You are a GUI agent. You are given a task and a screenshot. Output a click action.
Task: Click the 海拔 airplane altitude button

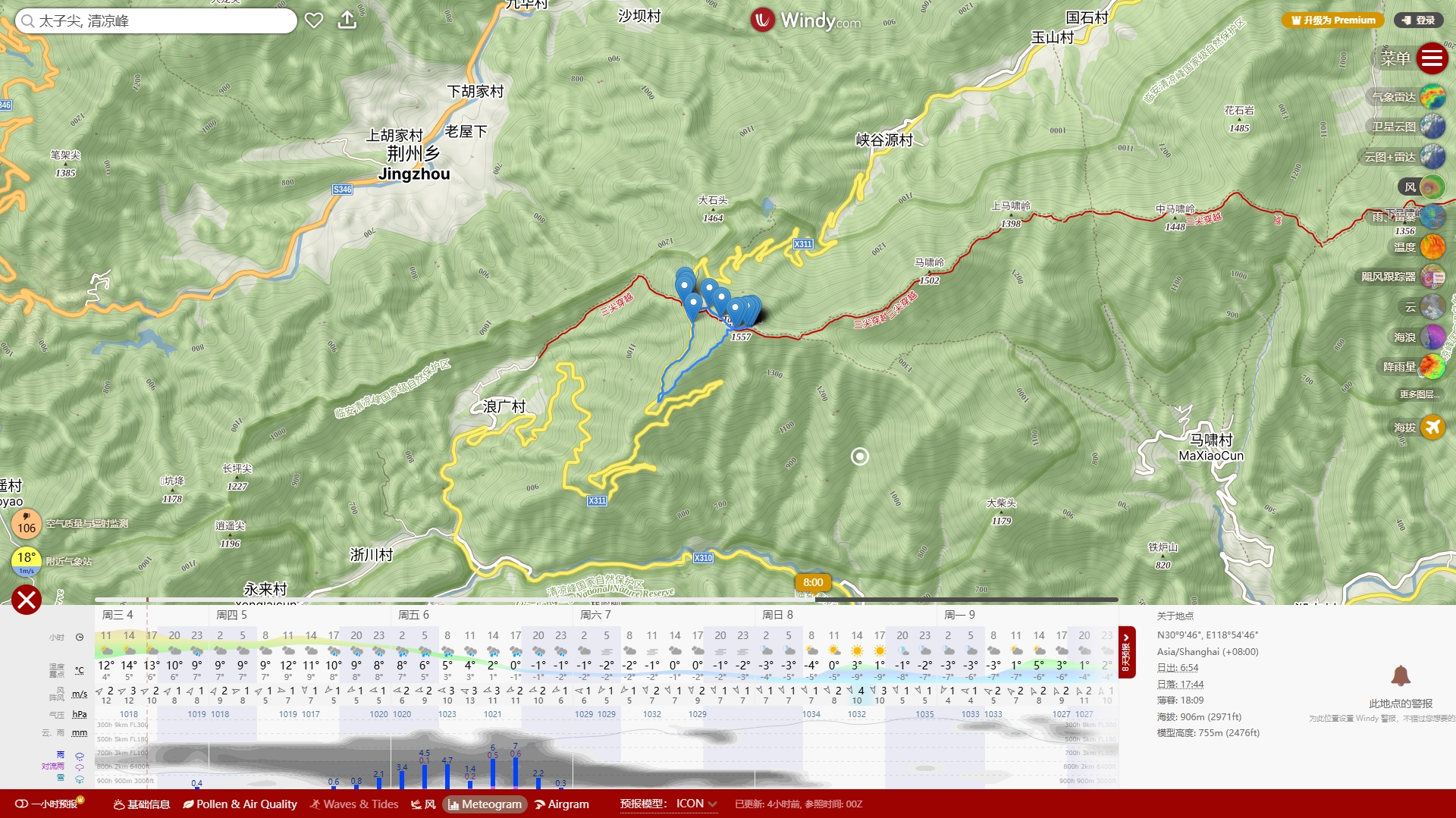[x=1432, y=428]
